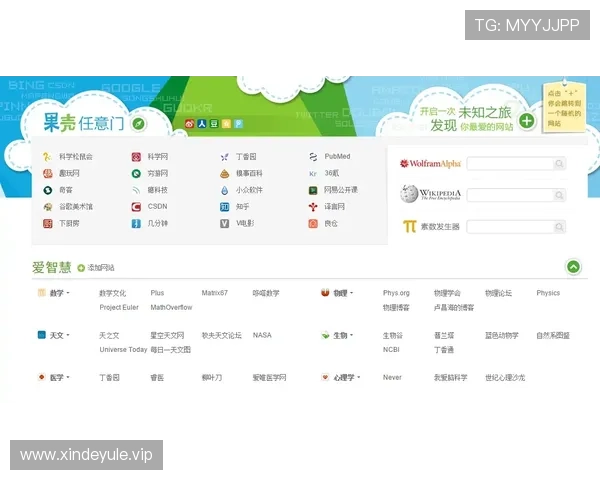
Task: Open the 物理学会 link
Action: pos(447,293)
